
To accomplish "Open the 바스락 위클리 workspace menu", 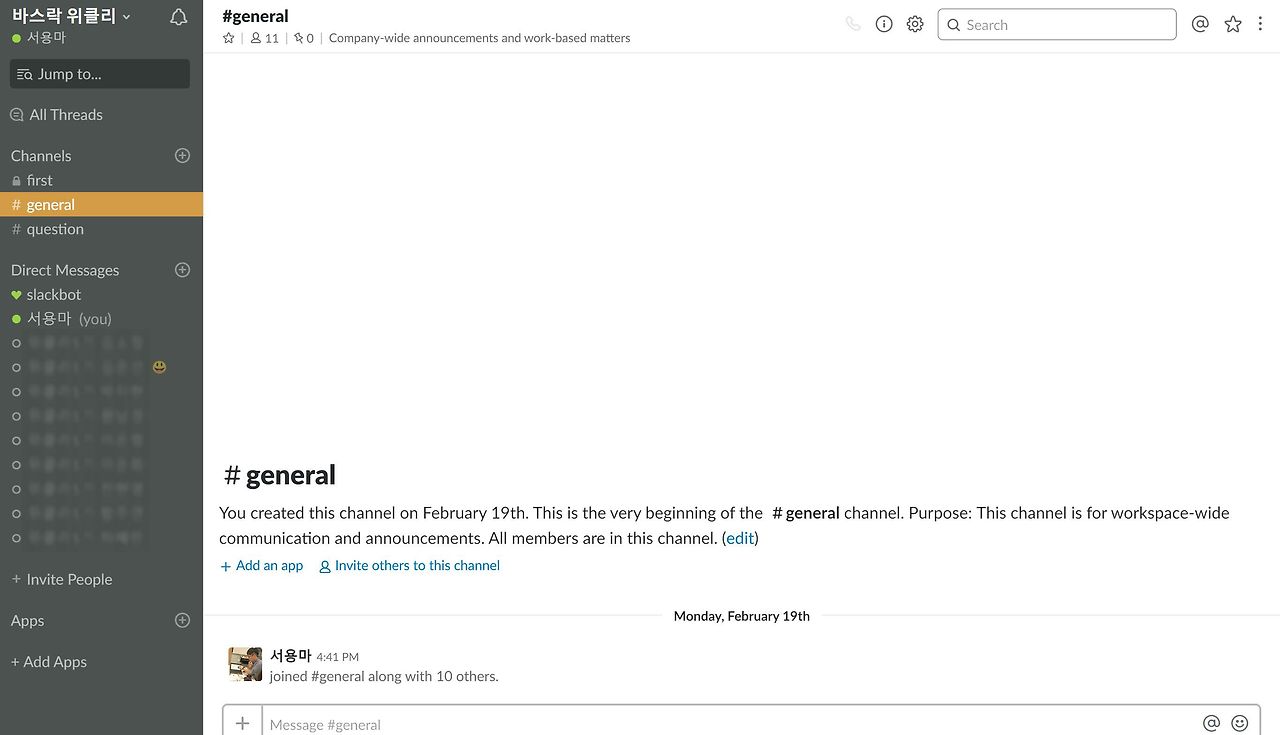I will click(71, 16).
